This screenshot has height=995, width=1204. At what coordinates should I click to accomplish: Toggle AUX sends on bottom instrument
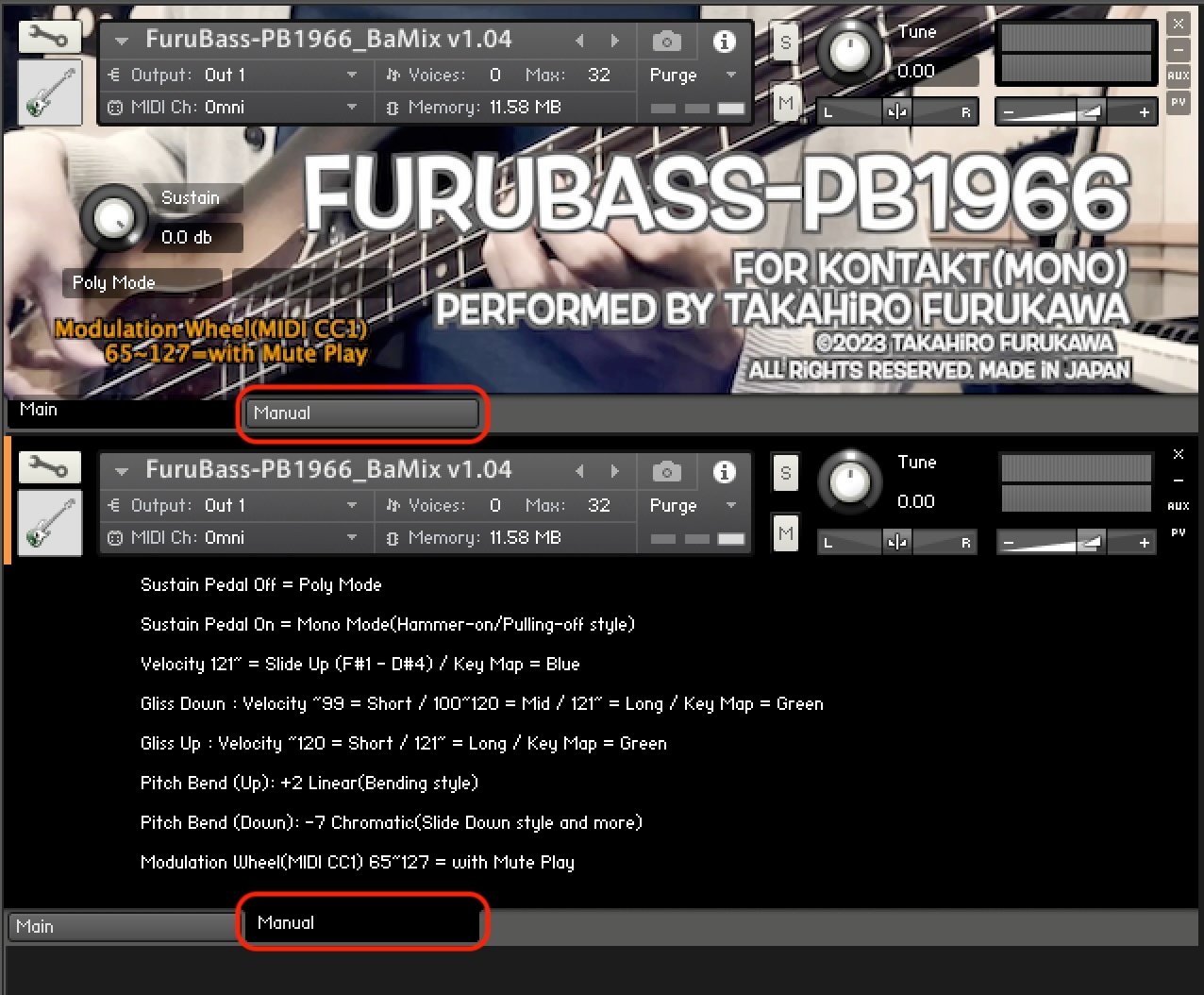coord(1178,506)
